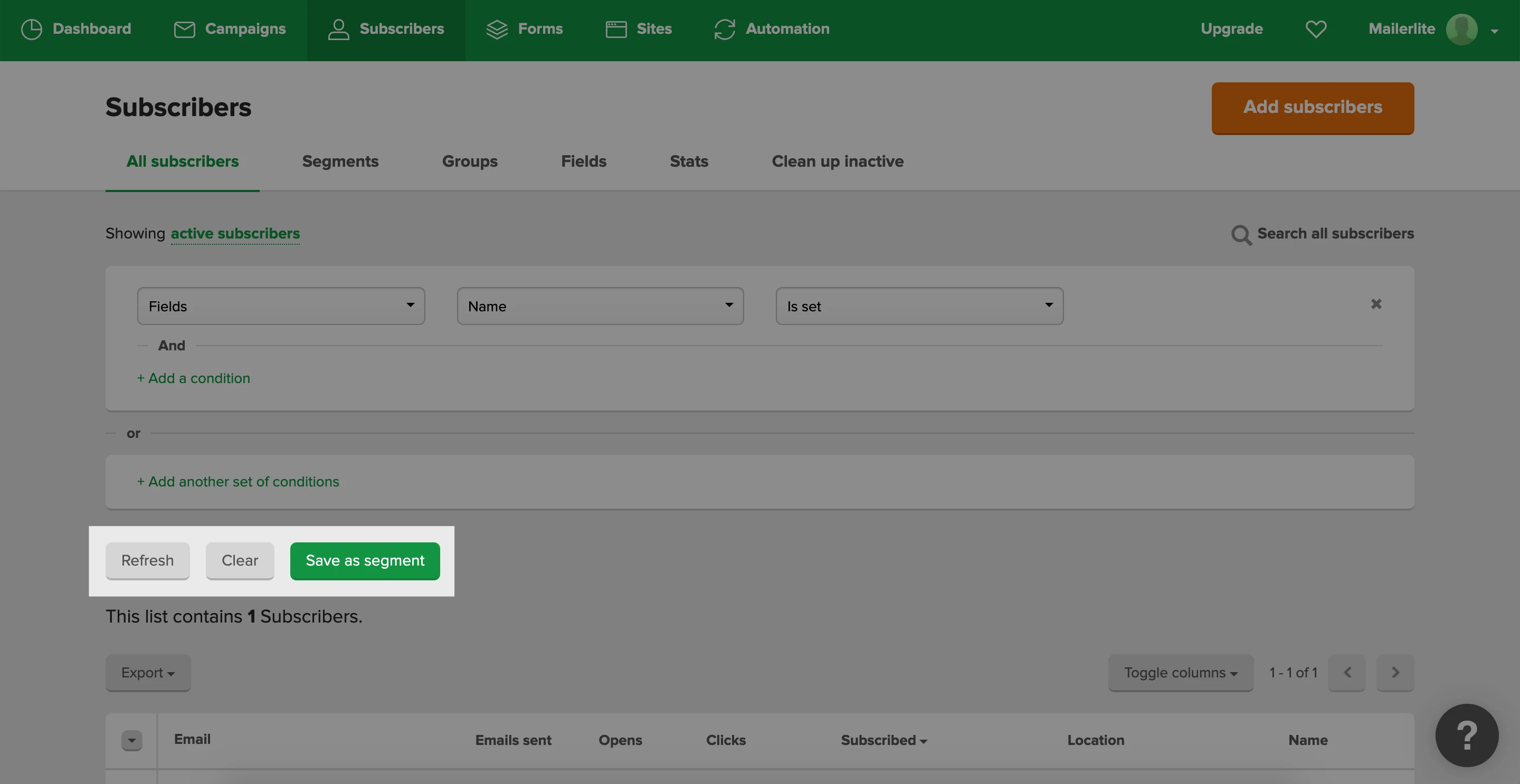Click Save as segment button
The image size is (1520, 784).
coord(365,560)
